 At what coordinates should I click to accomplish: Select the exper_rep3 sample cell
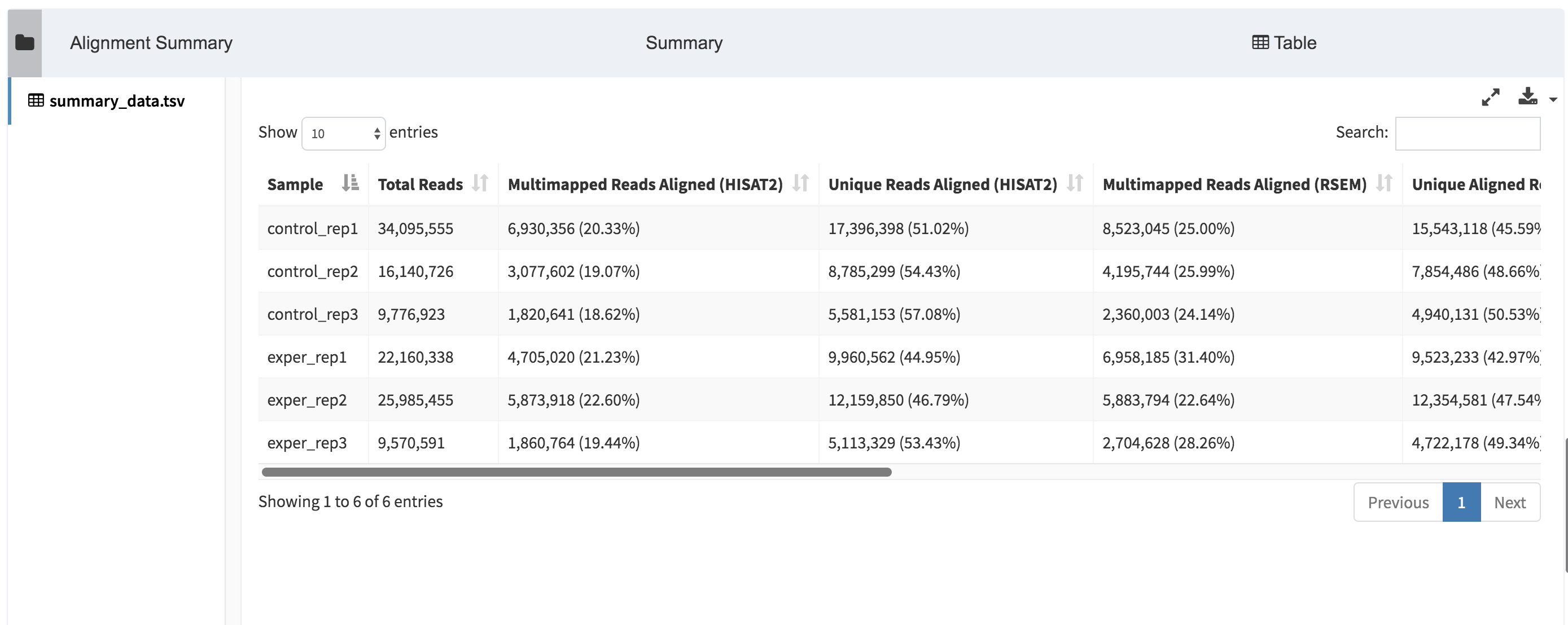313,442
